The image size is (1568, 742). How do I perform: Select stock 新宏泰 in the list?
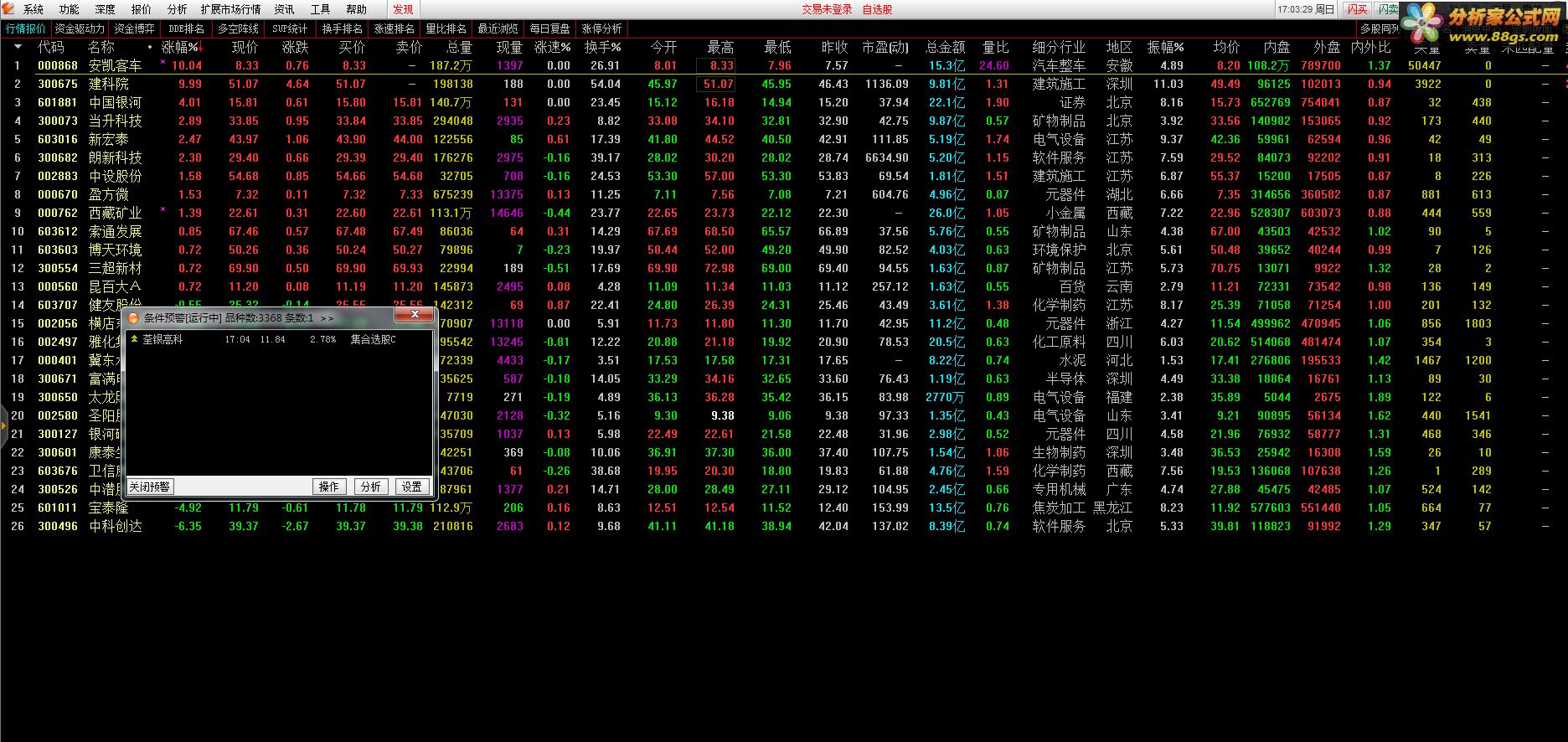(109, 139)
